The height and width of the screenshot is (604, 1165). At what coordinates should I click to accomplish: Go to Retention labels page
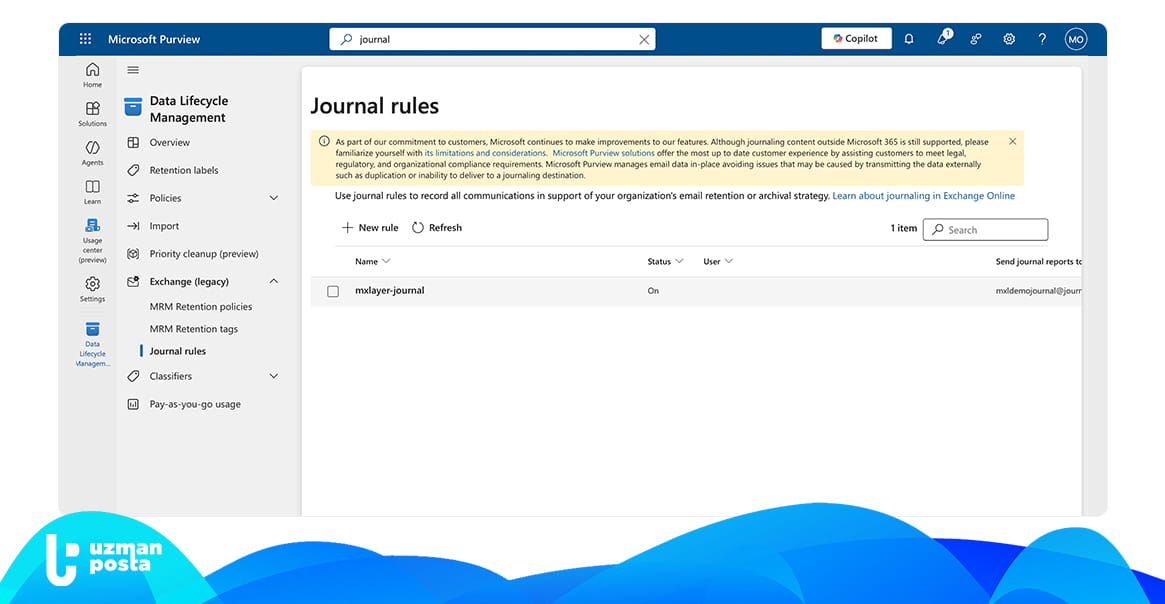(x=183, y=170)
